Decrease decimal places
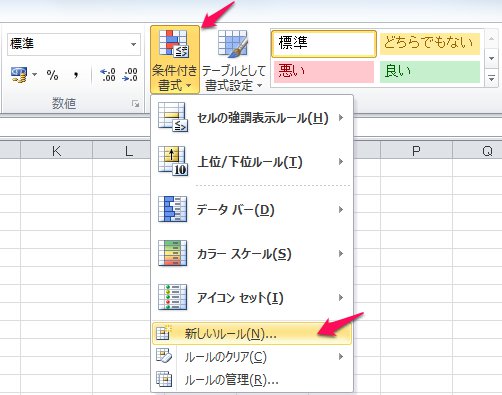Image resolution: width=502 pixels, height=395 pixels. pyautogui.click(x=130, y=75)
